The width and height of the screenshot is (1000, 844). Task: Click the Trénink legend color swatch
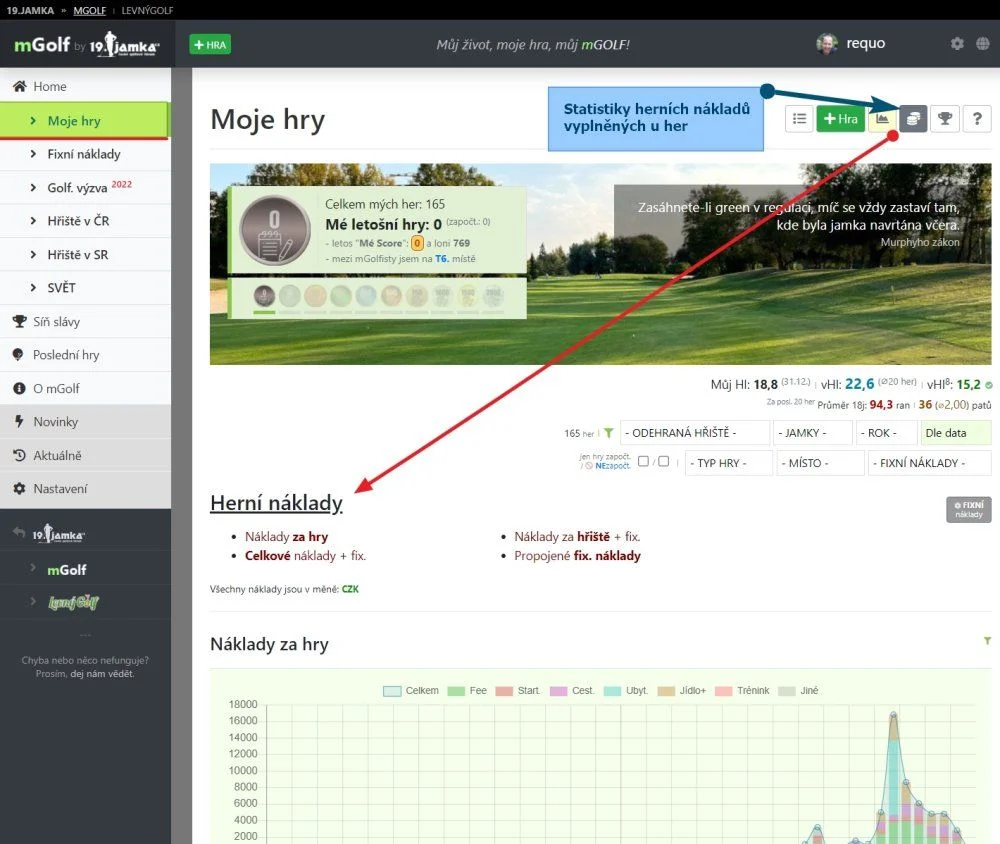tap(724, 691)
